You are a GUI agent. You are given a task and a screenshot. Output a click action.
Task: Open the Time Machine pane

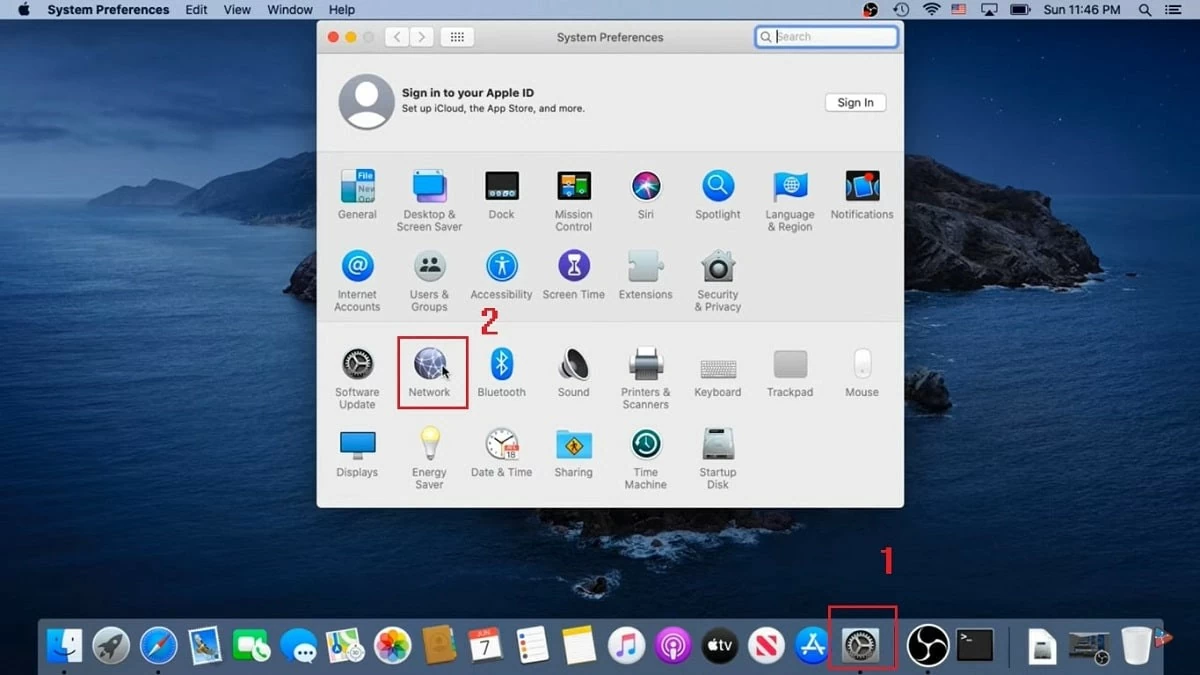pyautogui.click(x=645, y=445)
